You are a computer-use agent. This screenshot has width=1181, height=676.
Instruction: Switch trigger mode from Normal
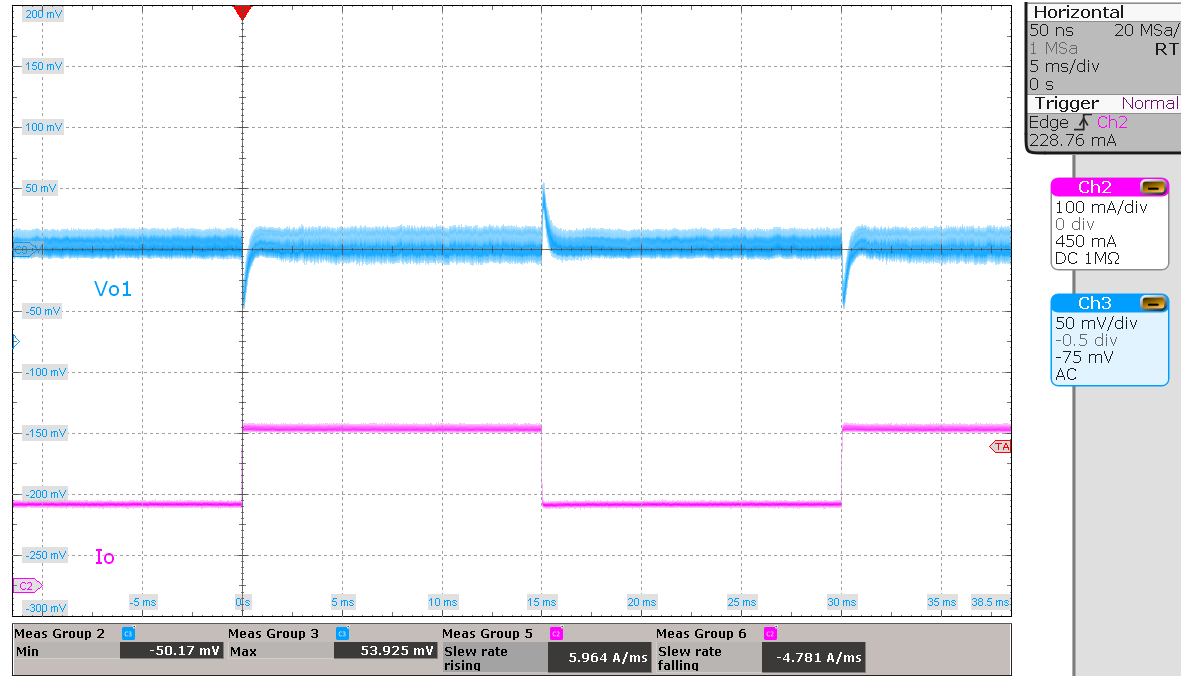point(1148,103)
